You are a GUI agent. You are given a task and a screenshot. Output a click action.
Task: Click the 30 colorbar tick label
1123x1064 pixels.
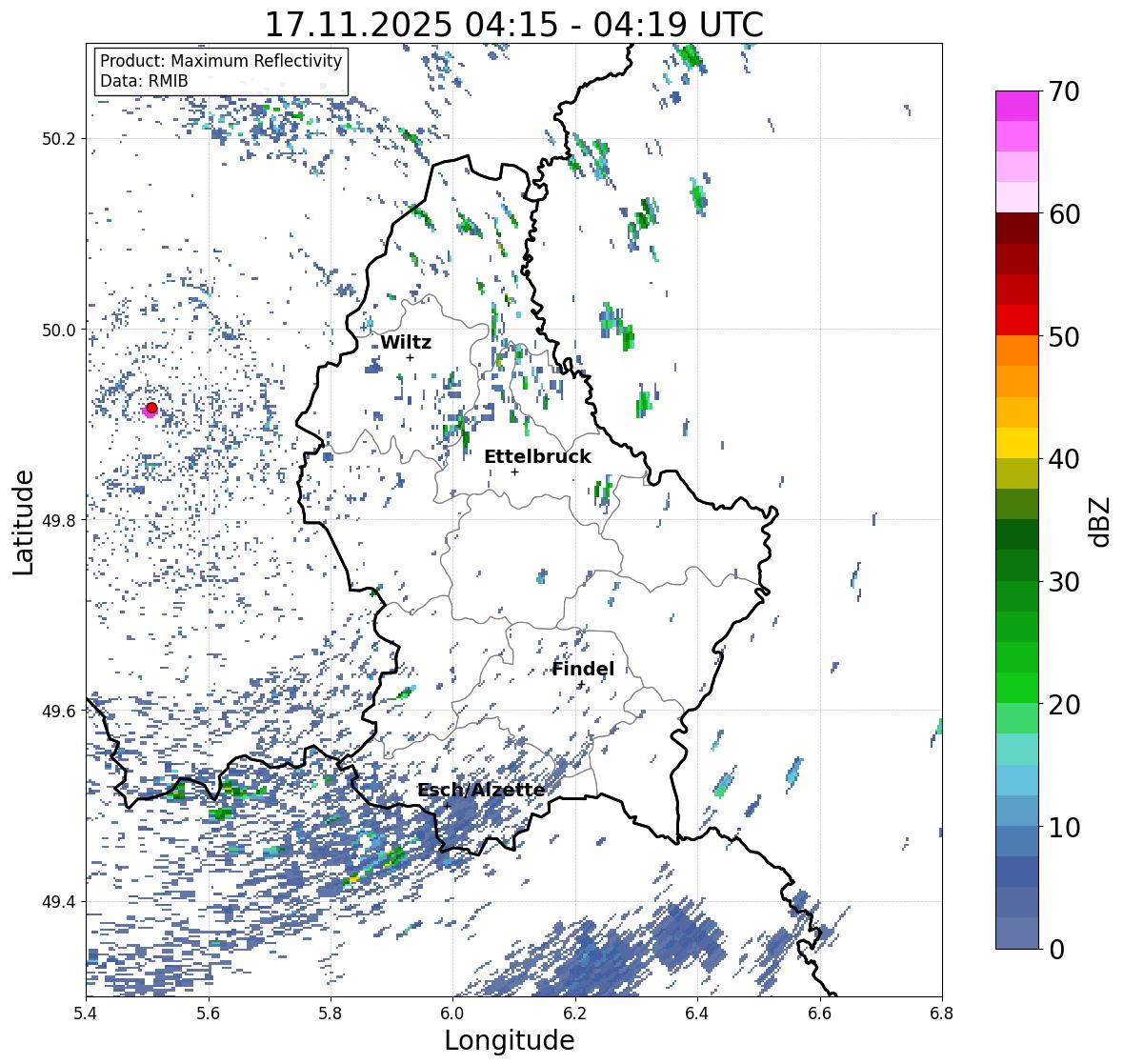pyautogui.click(x=1063, y=581)
